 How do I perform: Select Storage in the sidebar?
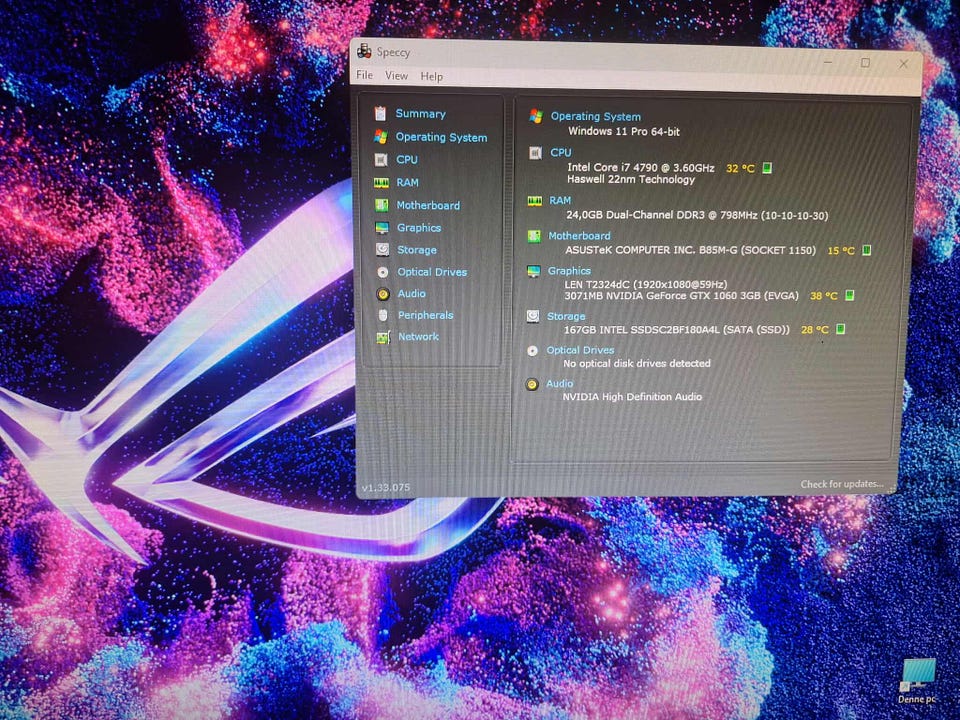coord(417,250)
